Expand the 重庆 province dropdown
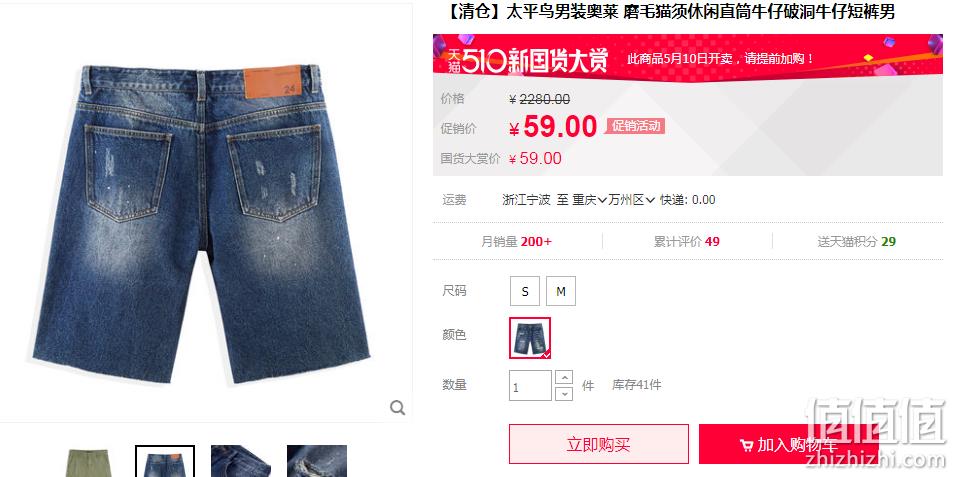Viewport: 955px width, 477px height. [589, 200]
